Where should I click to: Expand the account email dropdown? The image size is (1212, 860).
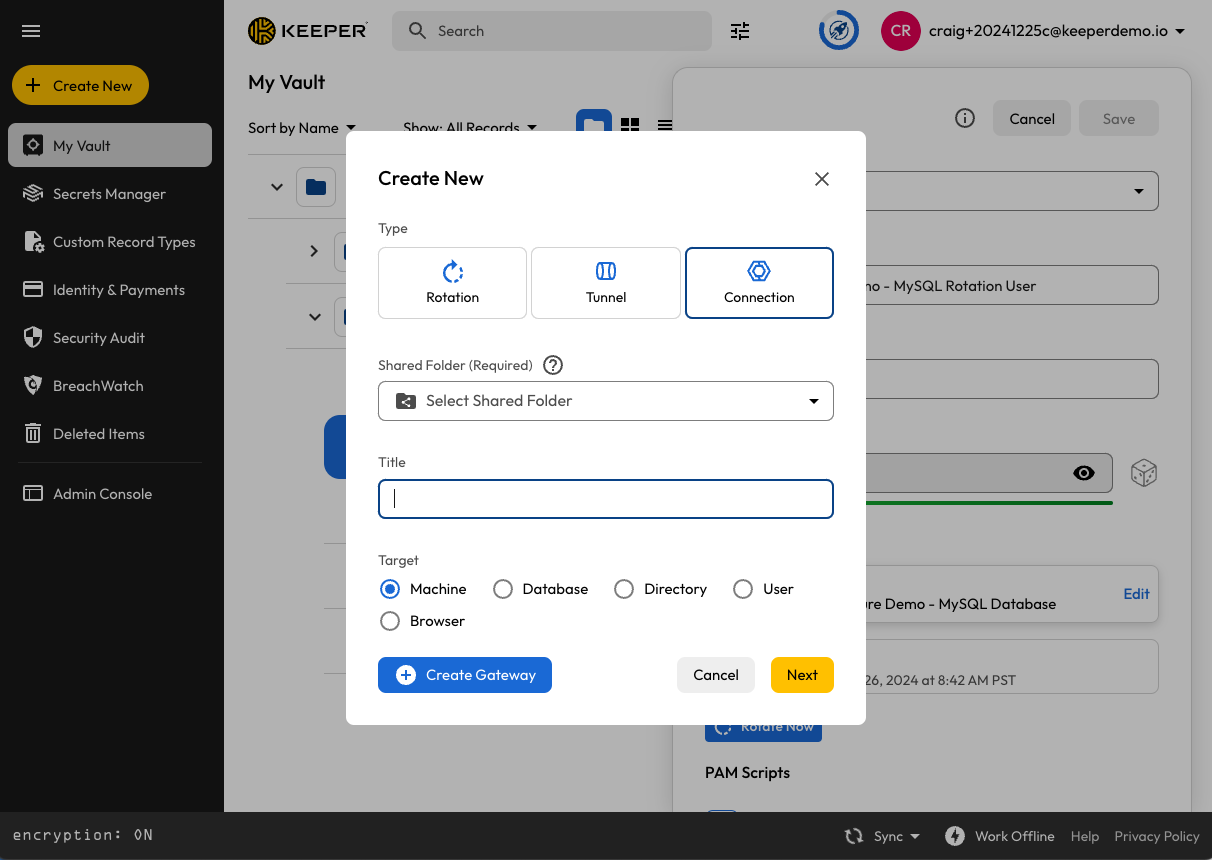(1180, 31)
